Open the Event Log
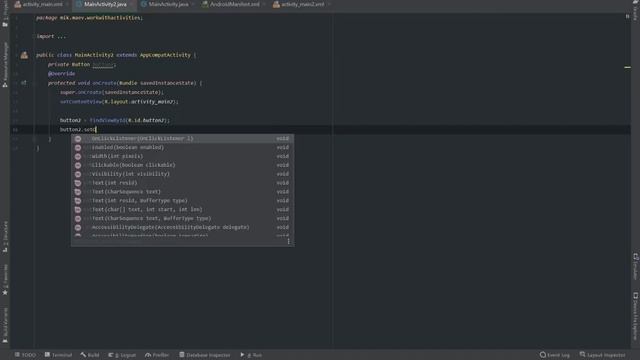 pos(555,355)
